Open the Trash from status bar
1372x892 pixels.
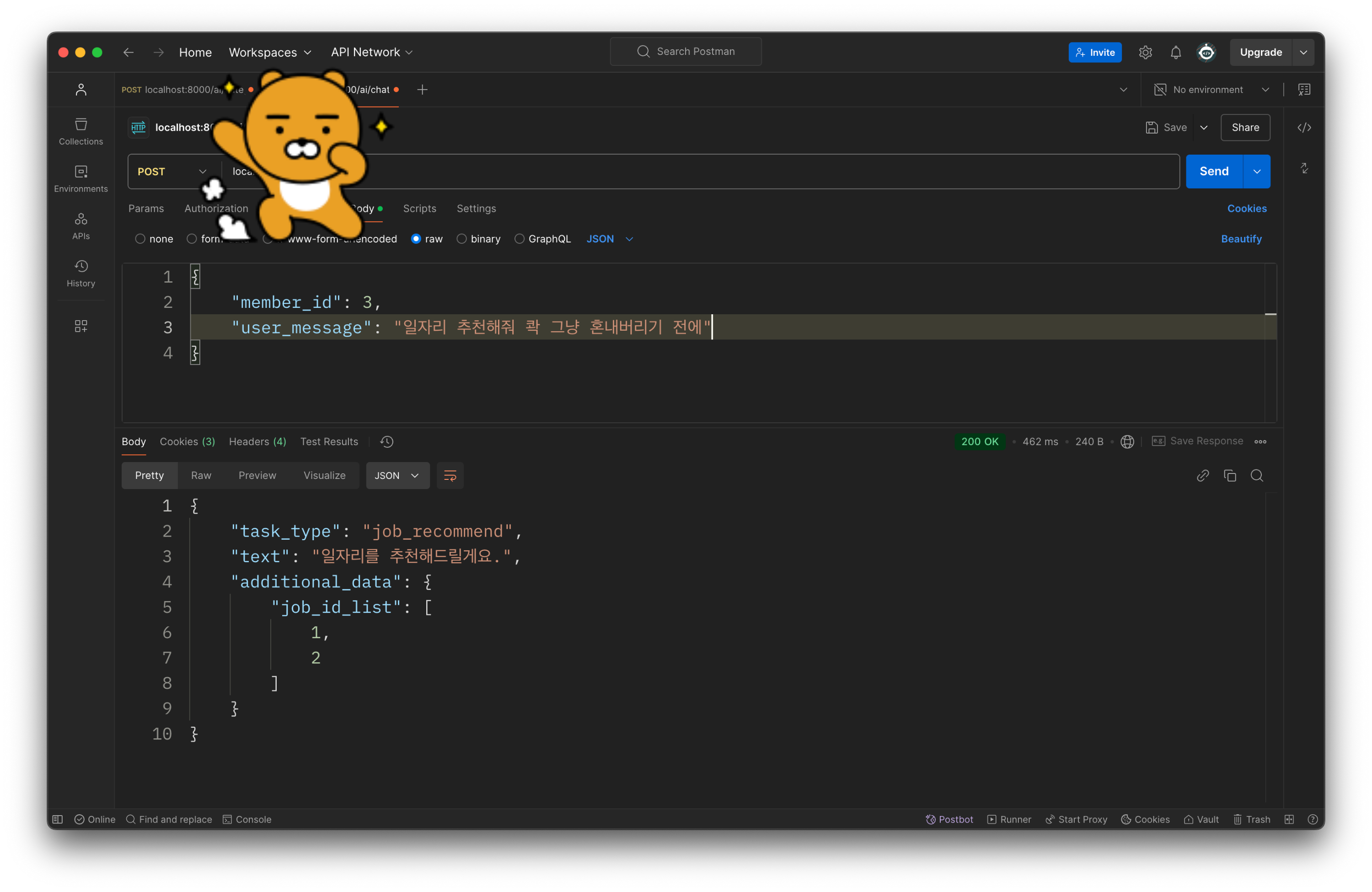(1252, 819)
